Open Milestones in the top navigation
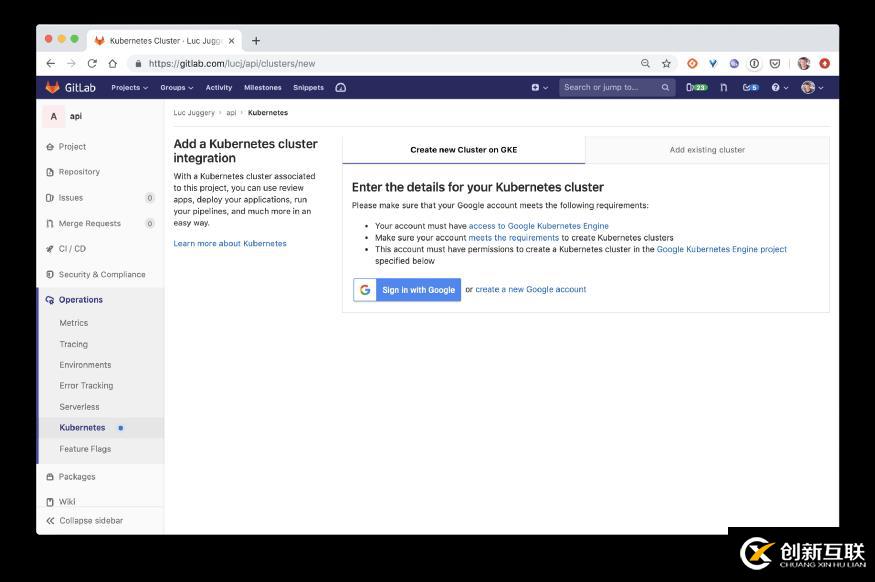 point(263,88)
